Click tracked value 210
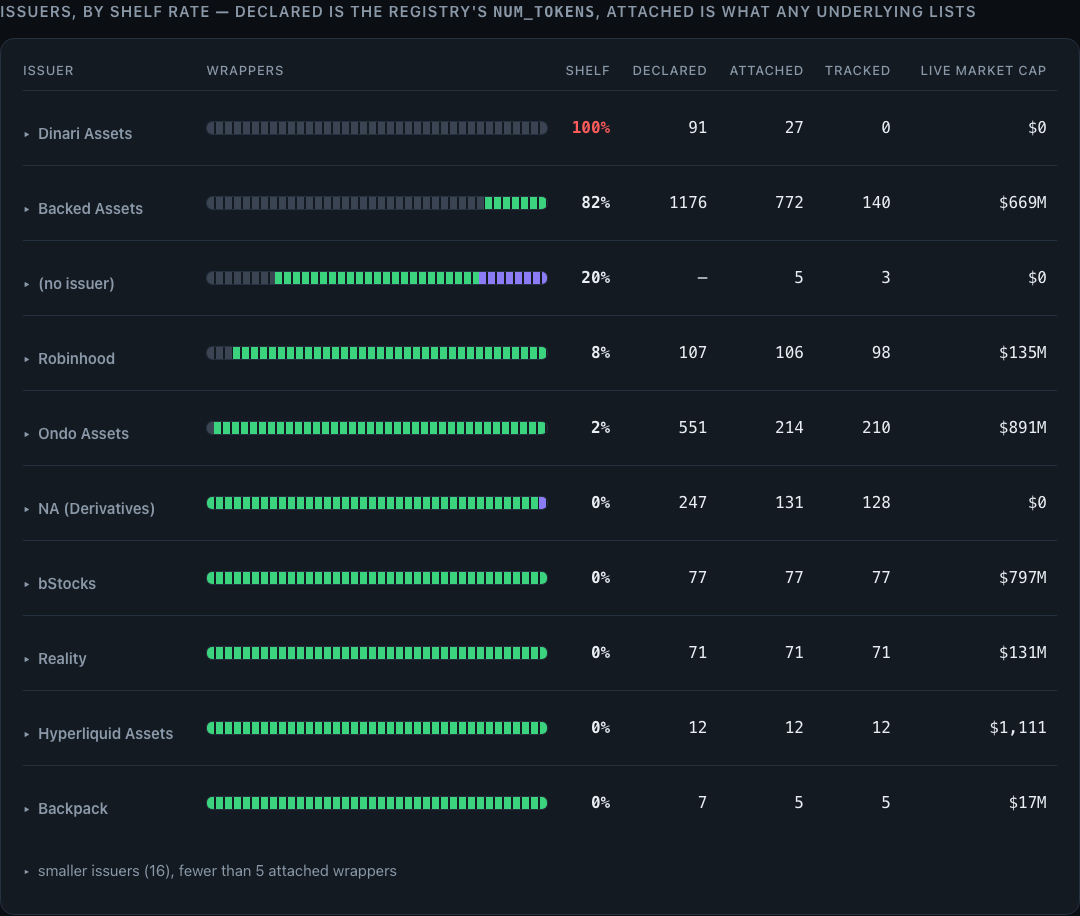Viewport: 1080px width, 916px height. pyautogui.click(x=876, y=428)
